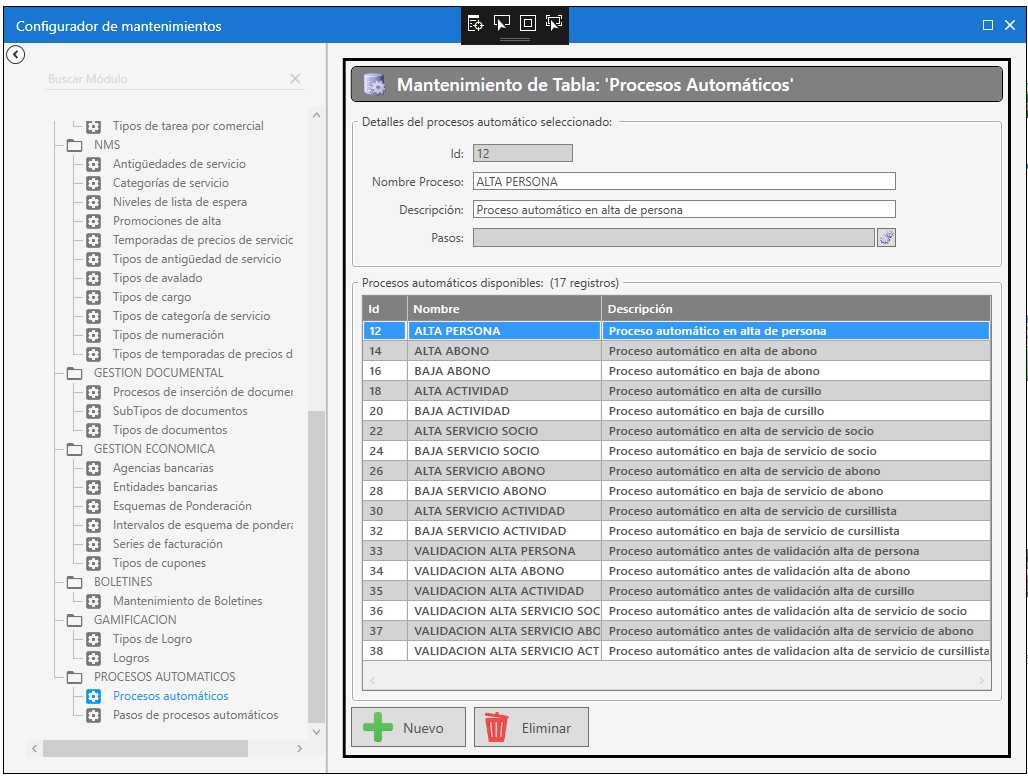Click into the Buscar Módulo search field
Image resolution: width=1028 pixels, height=777 pixels.
coord(166,79)
